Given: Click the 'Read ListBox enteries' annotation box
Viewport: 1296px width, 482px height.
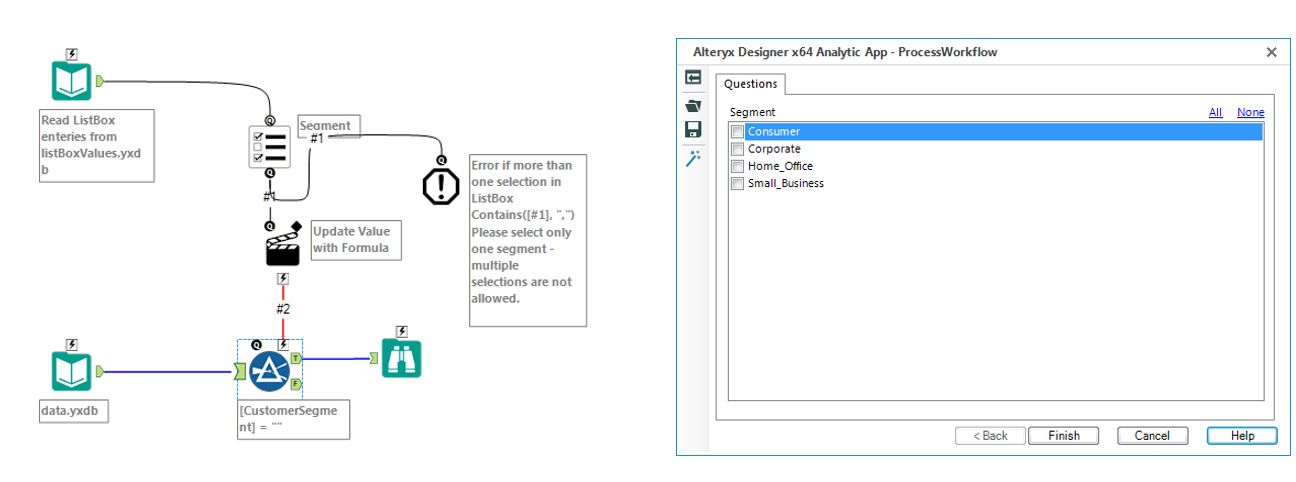Looking at the screenshot, I should tap(98, 145).
